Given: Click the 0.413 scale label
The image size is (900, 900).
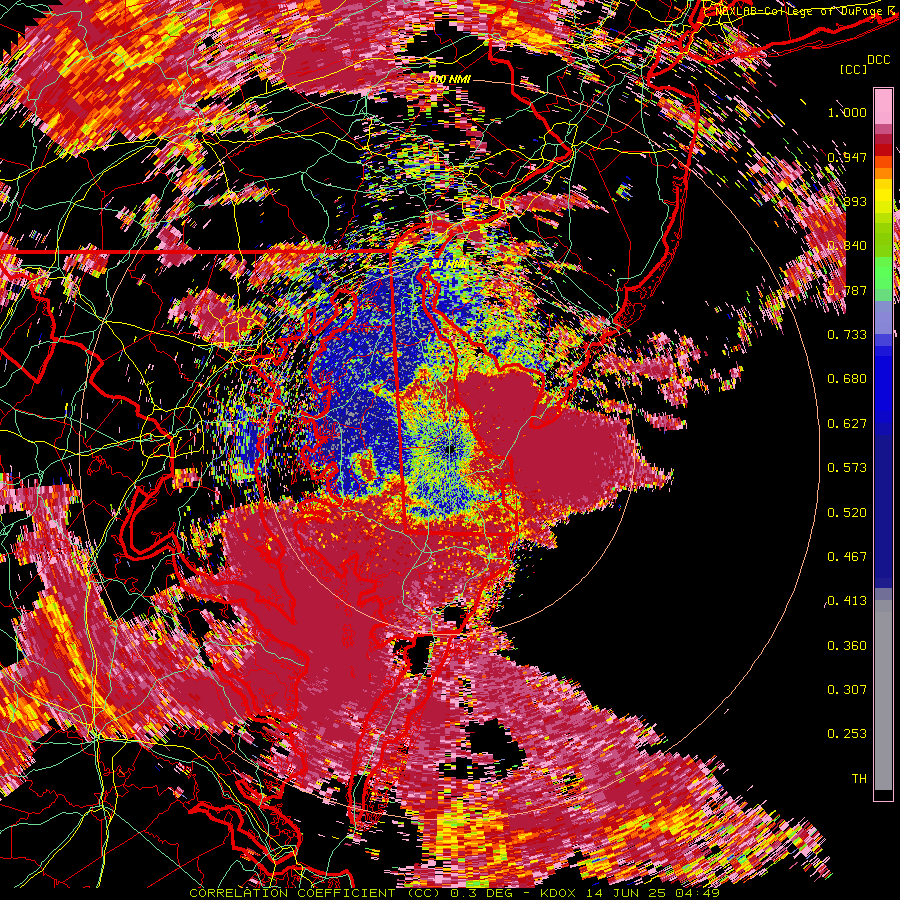Looking at the screenshot, I should (847, 601).
